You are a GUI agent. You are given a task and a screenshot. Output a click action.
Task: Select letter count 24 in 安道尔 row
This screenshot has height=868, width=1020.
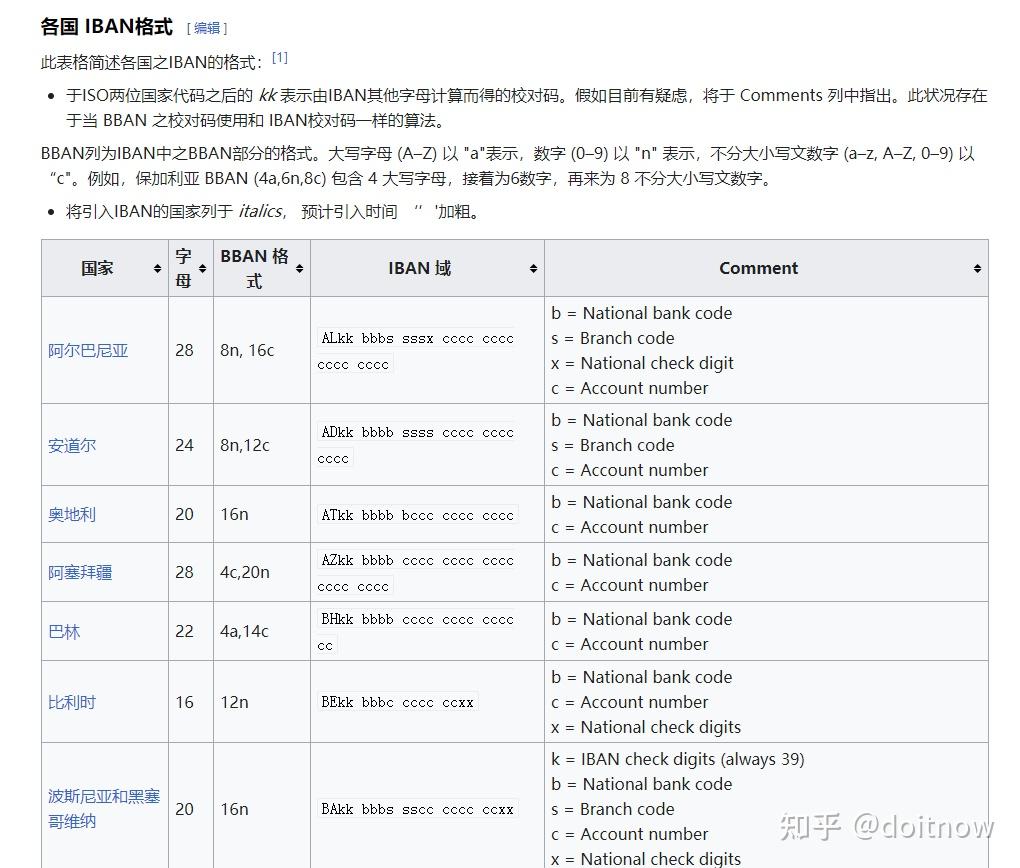[x=184, y=446]
